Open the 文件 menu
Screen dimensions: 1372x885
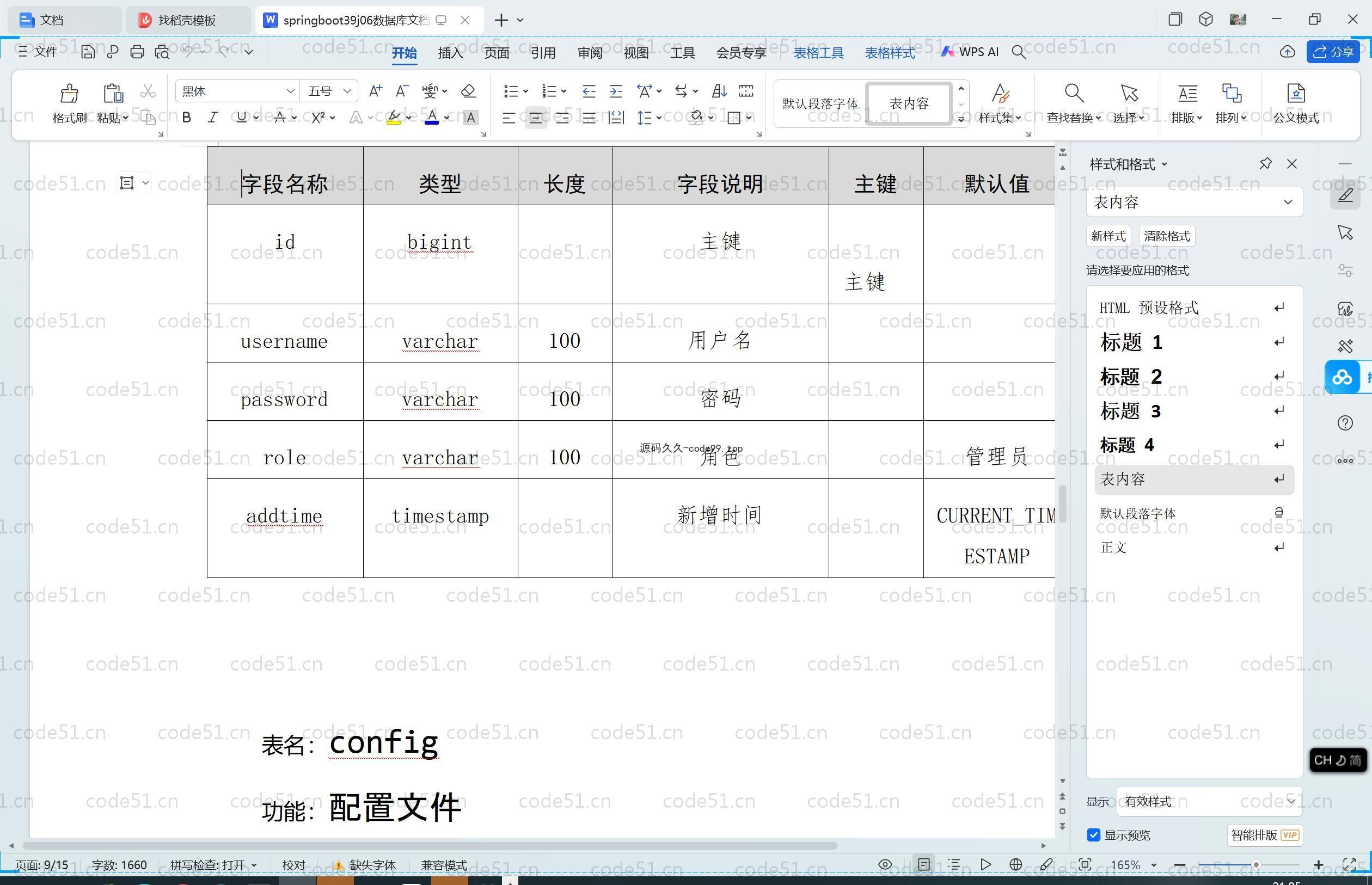pyautogui.click(x=38, y=52)
